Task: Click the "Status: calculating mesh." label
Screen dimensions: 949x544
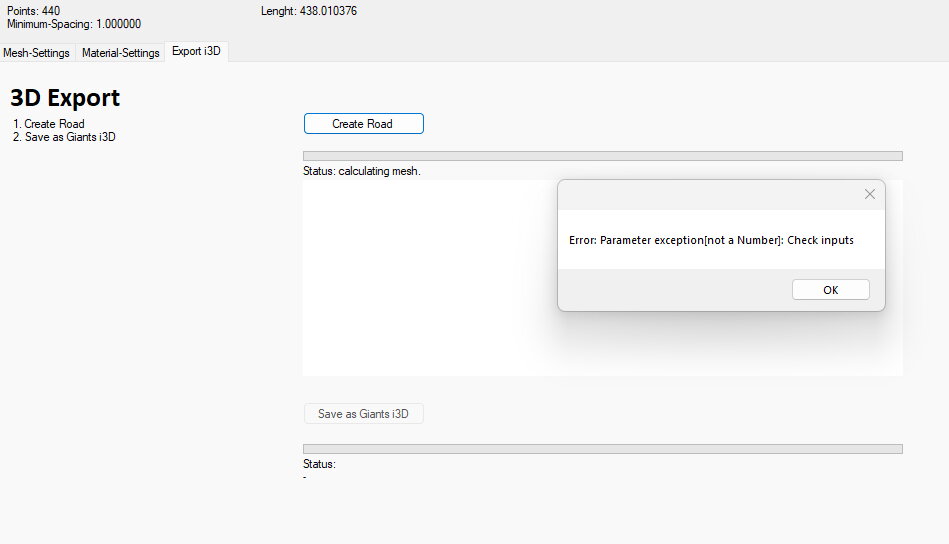Action: (x=361, y=171)
